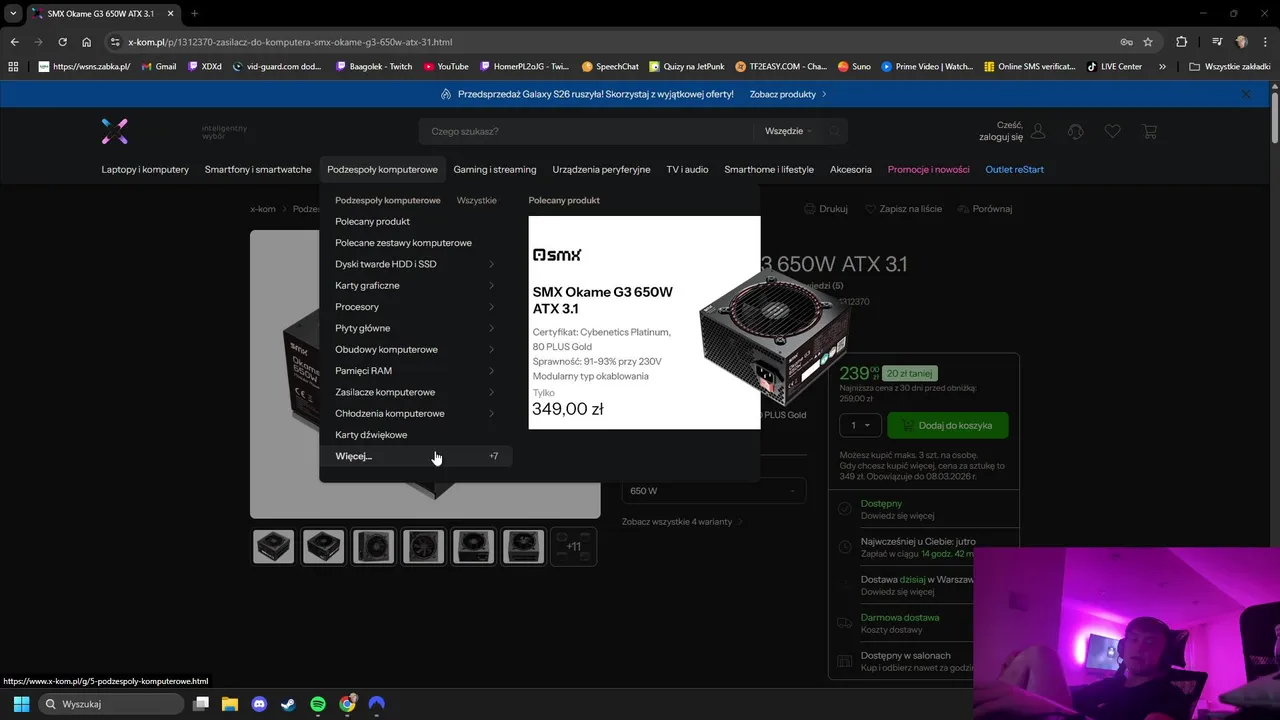Open the YouTube bookmark
Image resolution: width=1280 pixels, height=720 pixels.
pyautogui.click(x=446, y=67)
